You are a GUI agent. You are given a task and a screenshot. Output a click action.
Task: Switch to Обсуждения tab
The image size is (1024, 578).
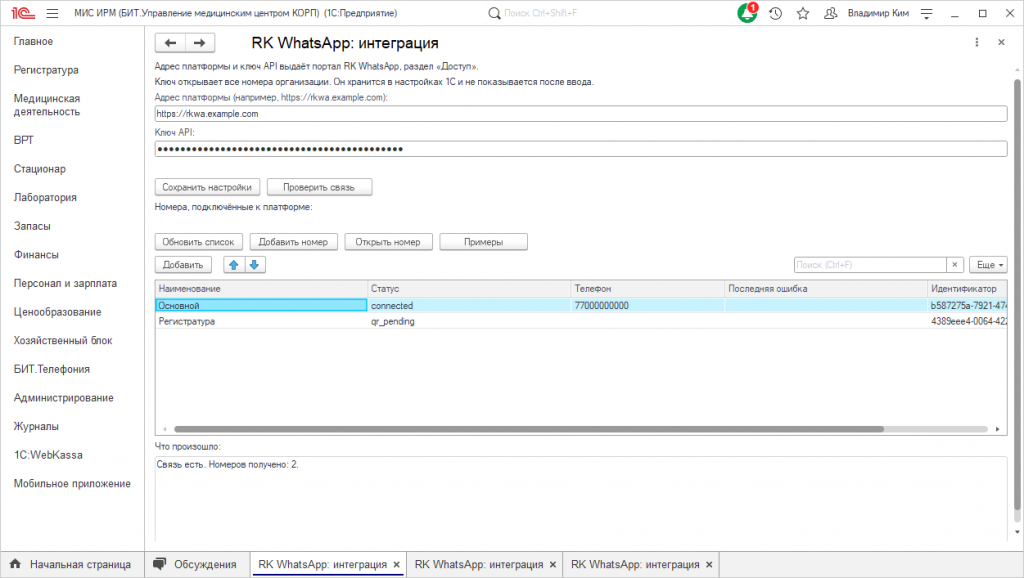pos(195,564)
